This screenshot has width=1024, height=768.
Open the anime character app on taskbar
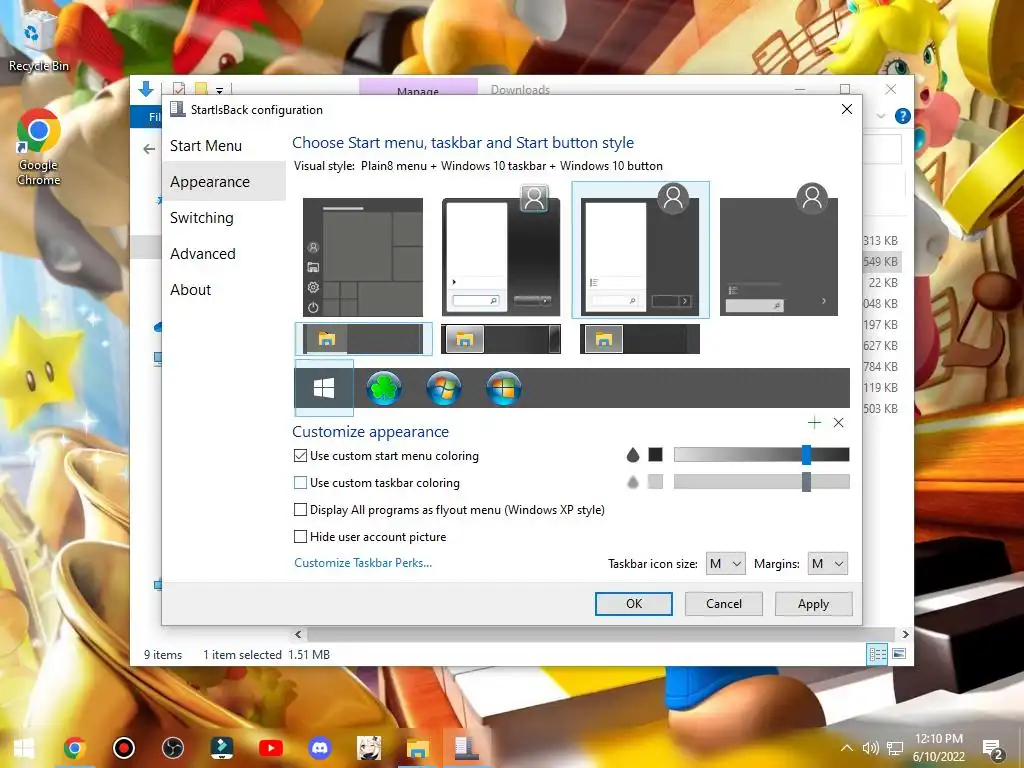[x=368, y=748]
